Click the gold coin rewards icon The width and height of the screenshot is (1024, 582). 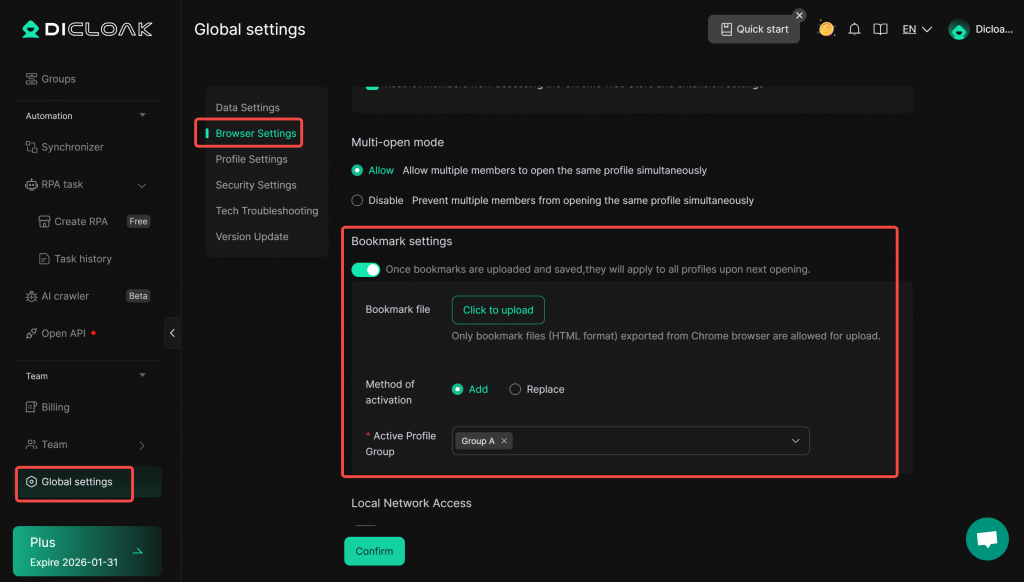coord(826,29)
